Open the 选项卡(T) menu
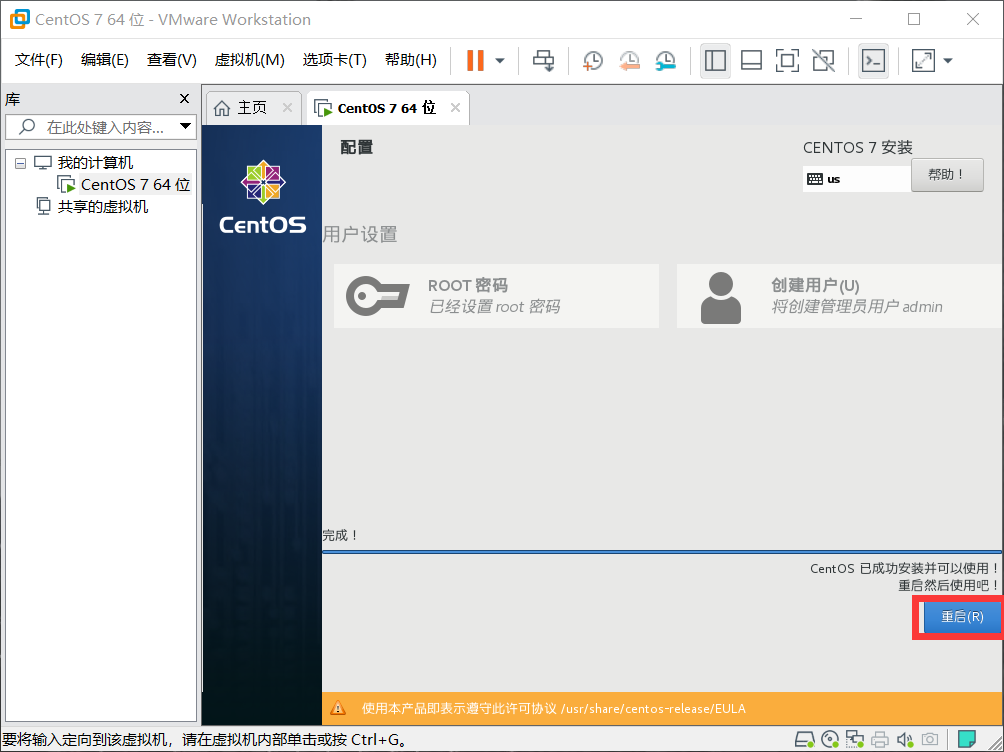 (334, 60)
